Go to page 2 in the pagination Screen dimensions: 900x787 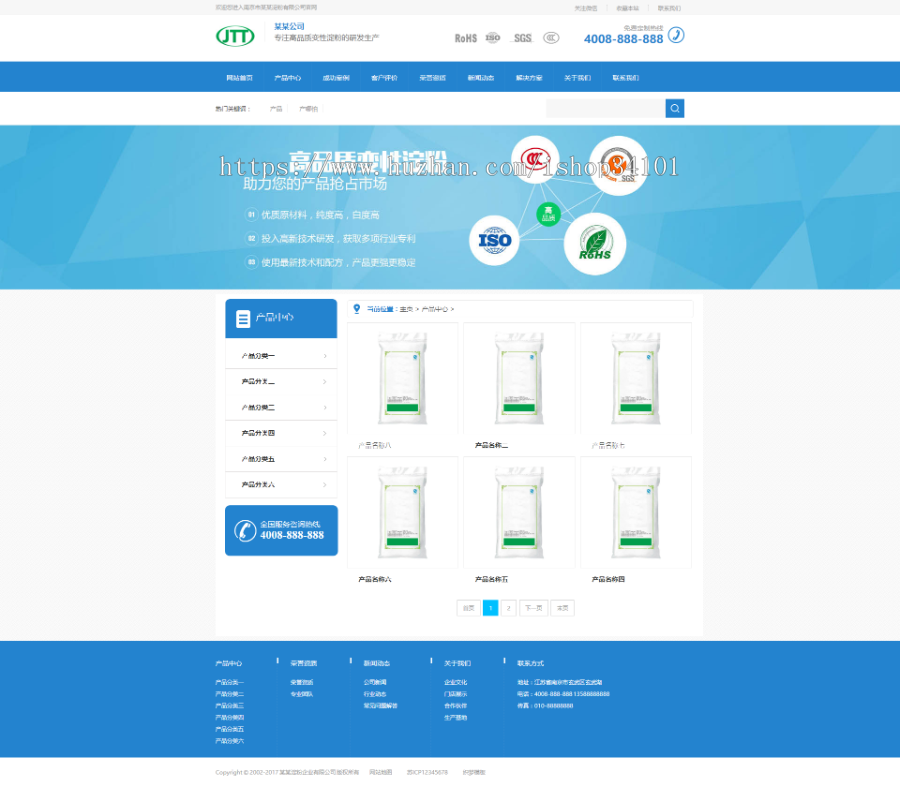(509, 608)
